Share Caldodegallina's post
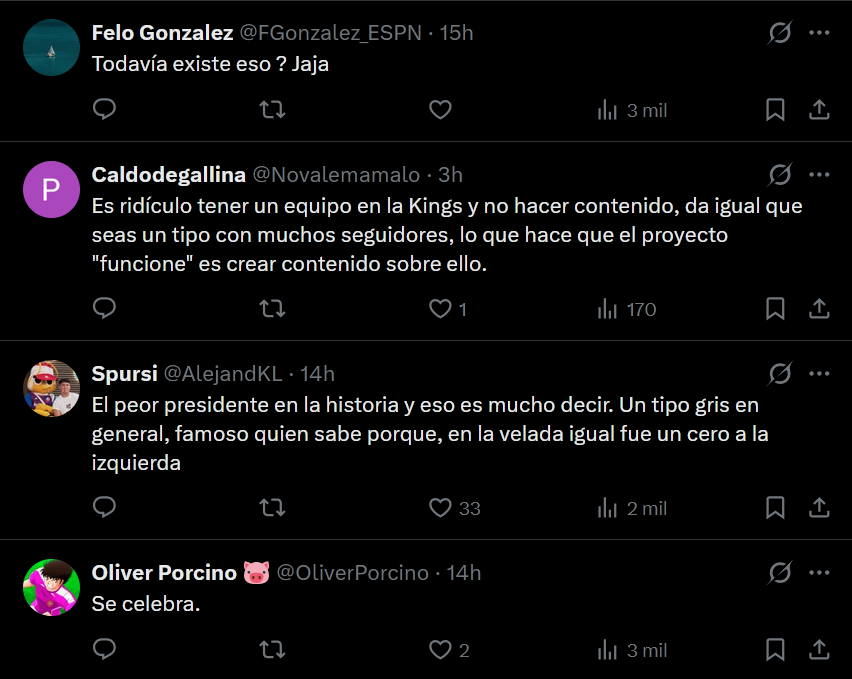Viewport: 852px width, 679px height. tap(821, 309)
